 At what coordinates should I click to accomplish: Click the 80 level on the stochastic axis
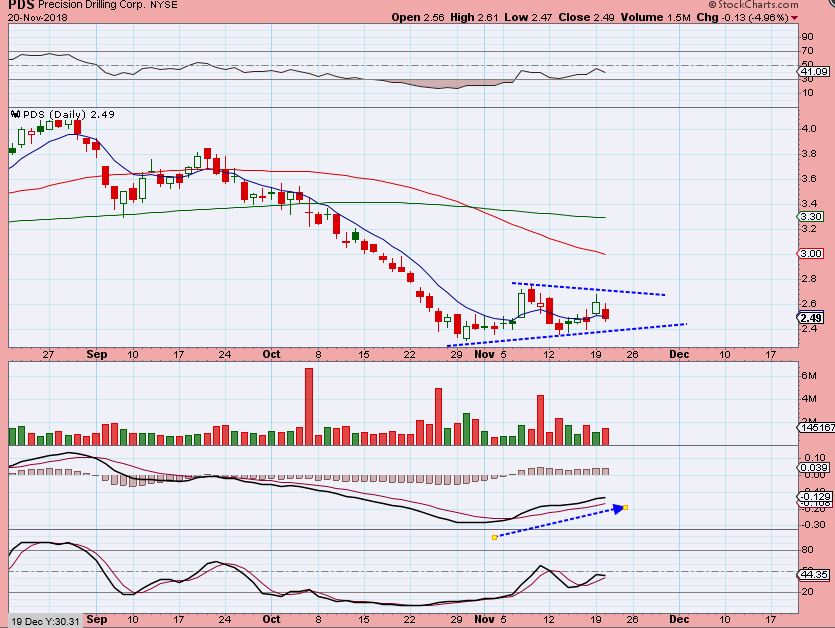point(807,550)
